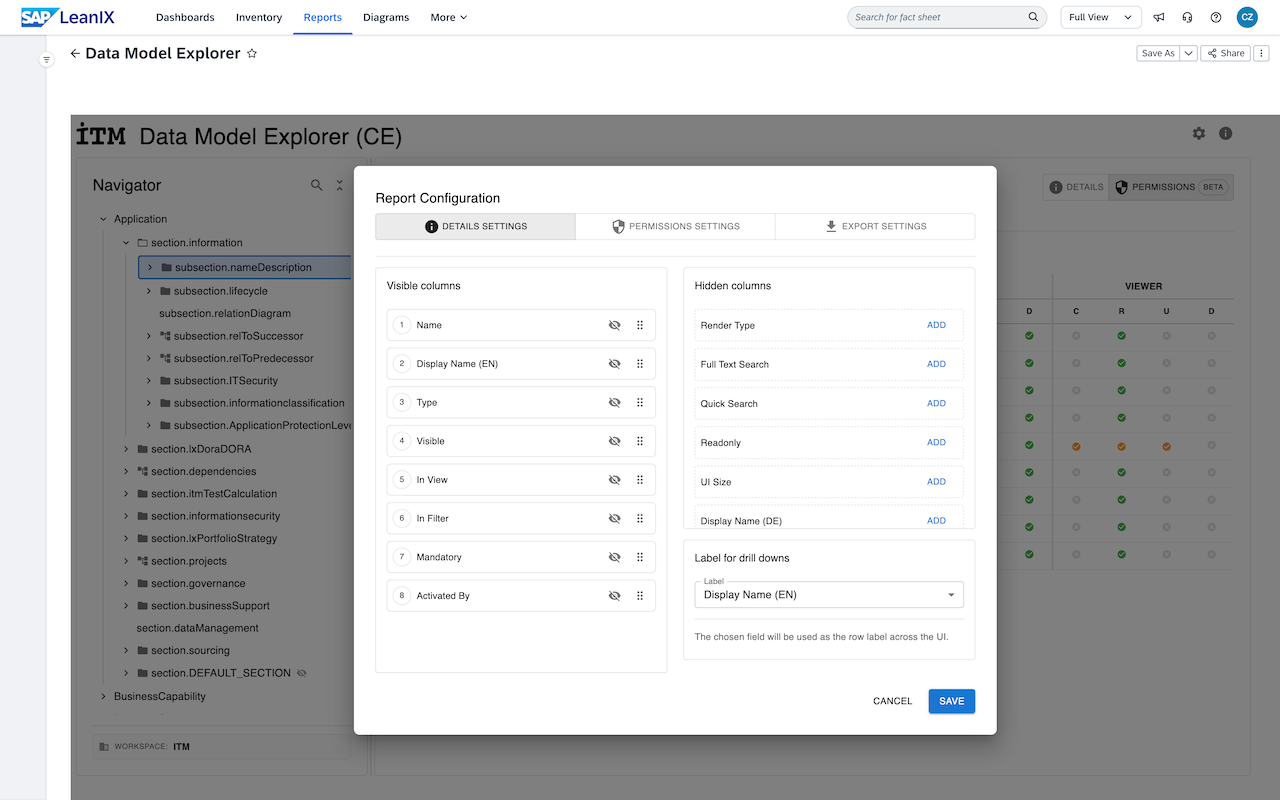Expand the subsection.lifecycle node

pos(149,291)
